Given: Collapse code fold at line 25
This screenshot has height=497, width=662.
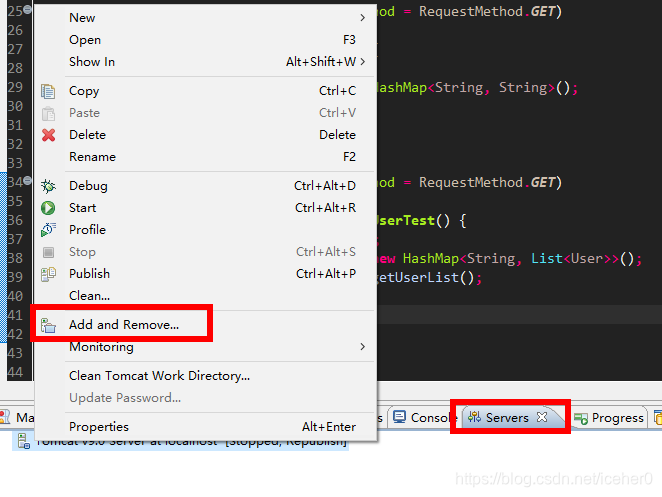Looking at the screenshot, I should (27, 9).
